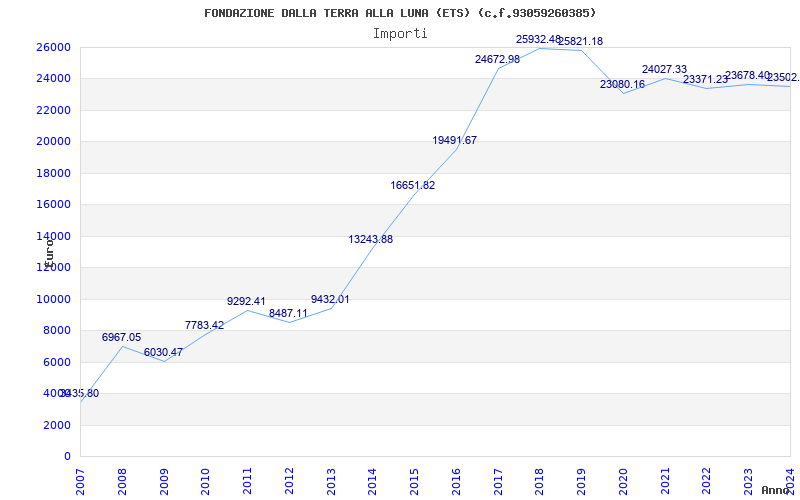This screenshot has width=800, height=500.
Task: Click the y-axis value 6000
Action: 56,362
